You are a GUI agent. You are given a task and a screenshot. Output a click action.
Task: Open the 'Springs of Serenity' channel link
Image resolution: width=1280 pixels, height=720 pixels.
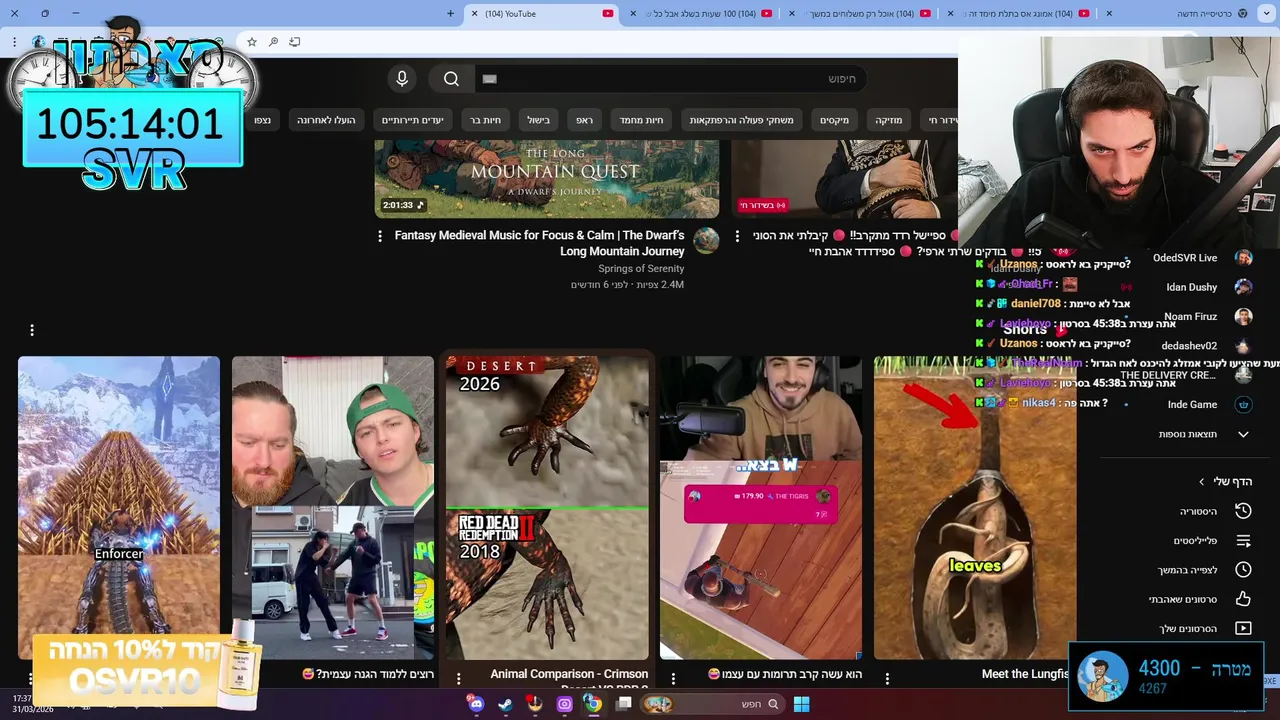(641, 269)
